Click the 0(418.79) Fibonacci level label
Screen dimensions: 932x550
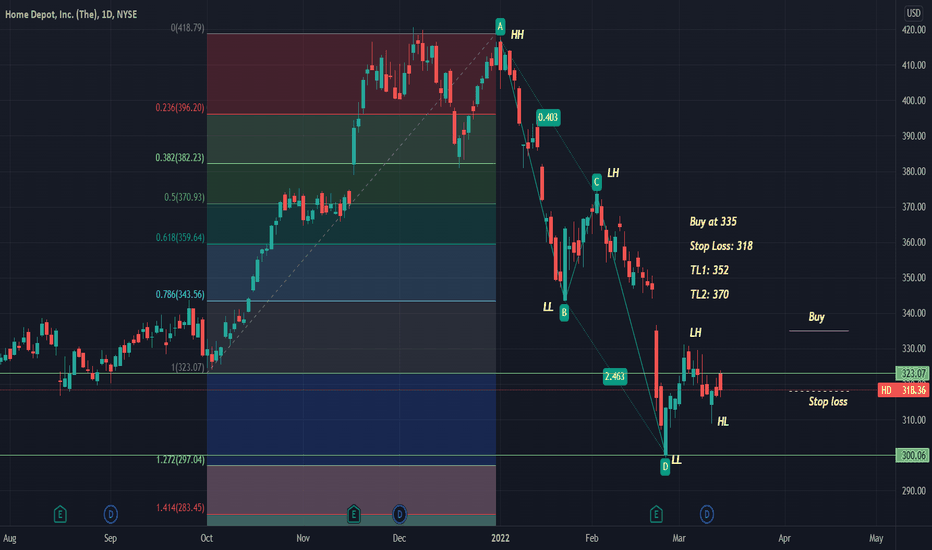click(x=187, y=28)
